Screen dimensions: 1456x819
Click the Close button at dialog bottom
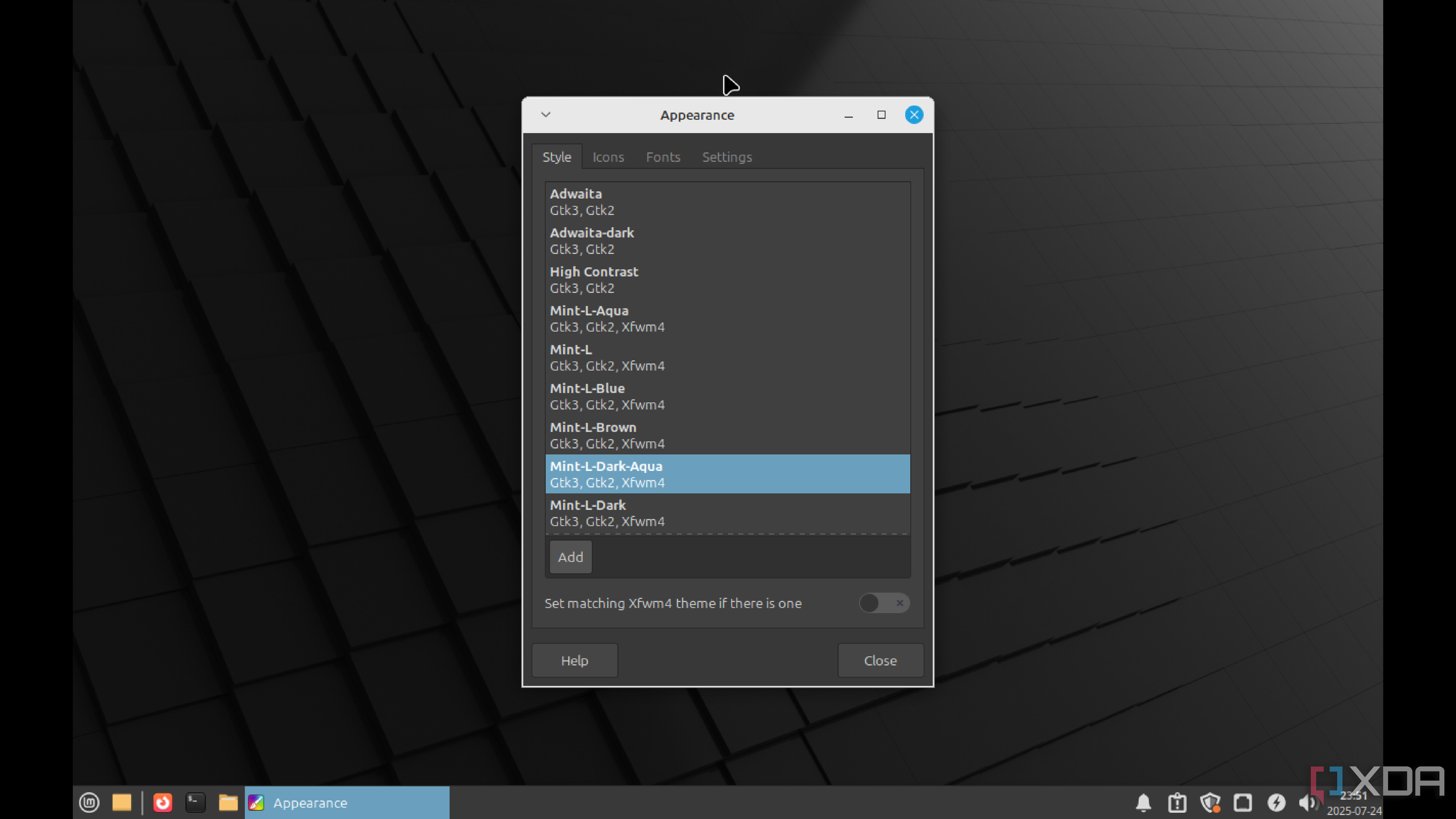coord(880,660)
